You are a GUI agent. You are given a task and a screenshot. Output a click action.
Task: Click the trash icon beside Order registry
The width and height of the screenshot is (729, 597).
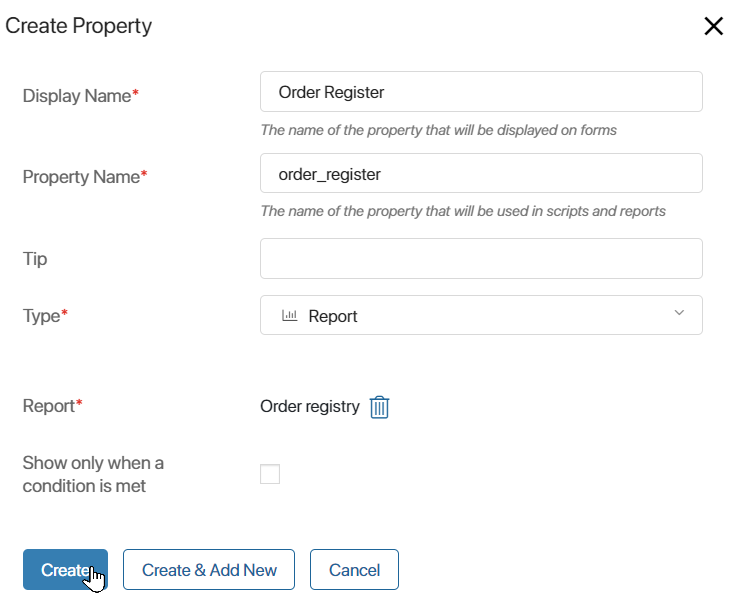click(x=379, y=407)
